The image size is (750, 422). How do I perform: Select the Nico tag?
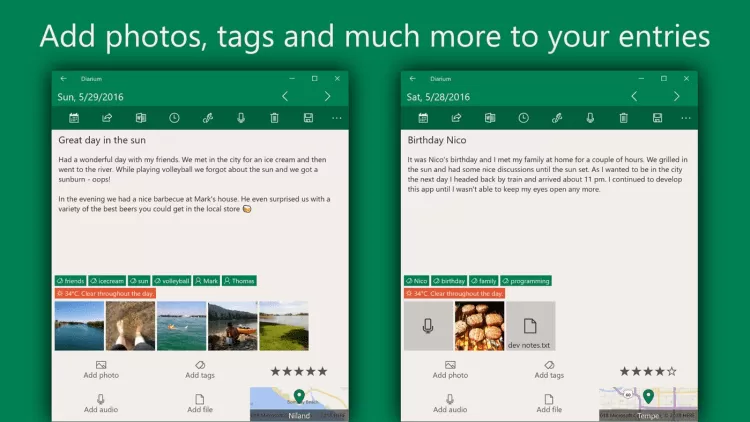pyautogui.click(x=416, y=281)
